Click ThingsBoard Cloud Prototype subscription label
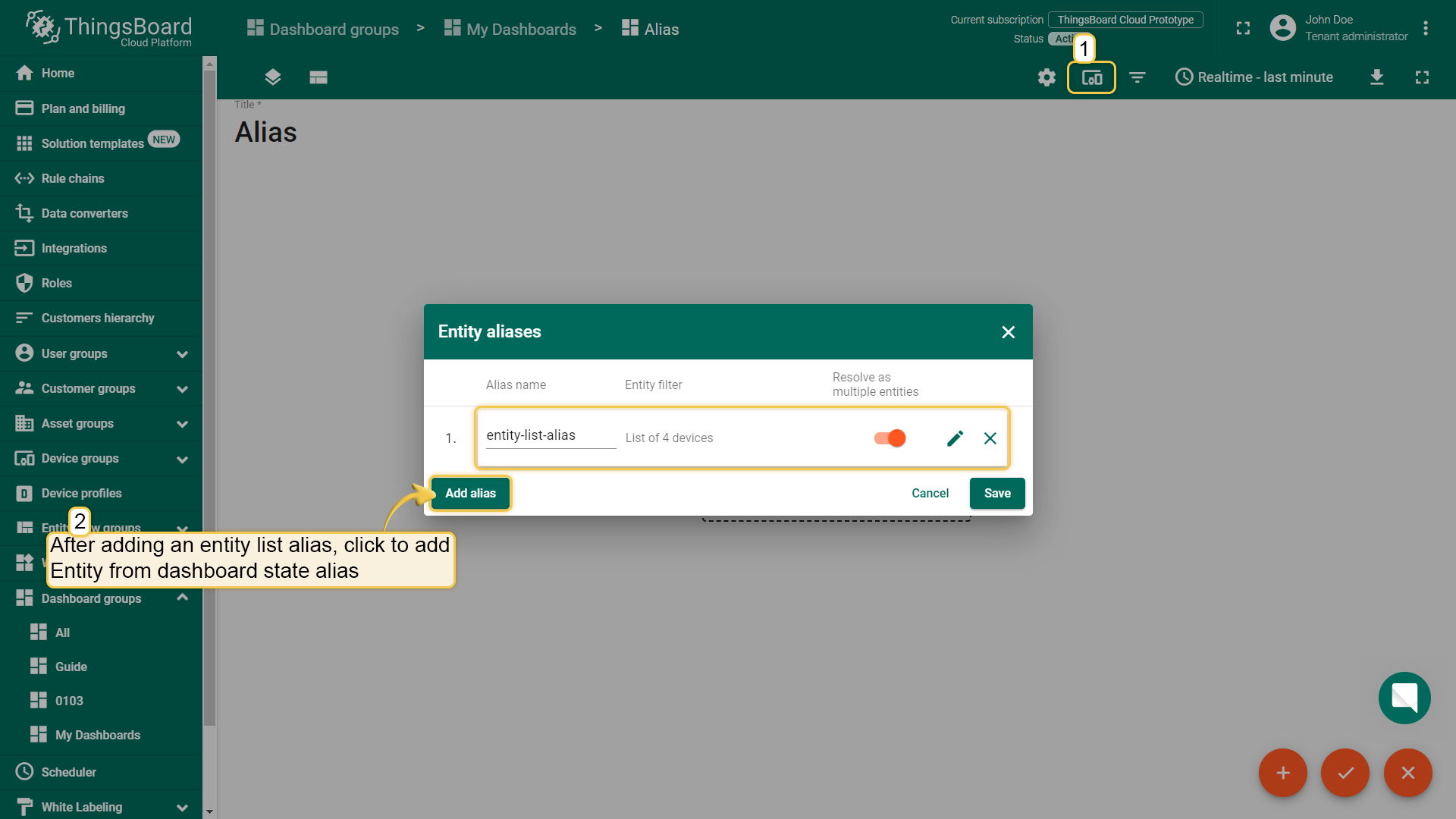 (x=1125, y=20)
